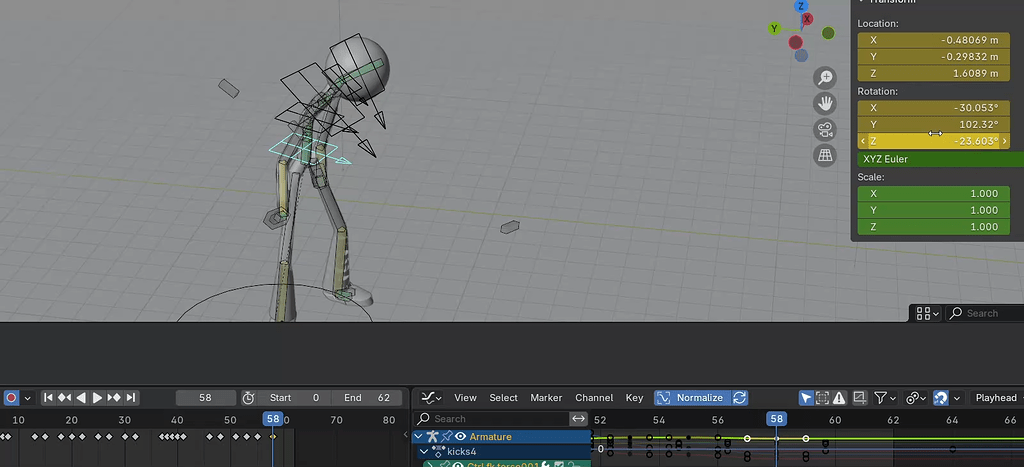Screen dimensions: 1024x467
Task: Open the View menu in graph editor
Action: (x=466, y=398)
